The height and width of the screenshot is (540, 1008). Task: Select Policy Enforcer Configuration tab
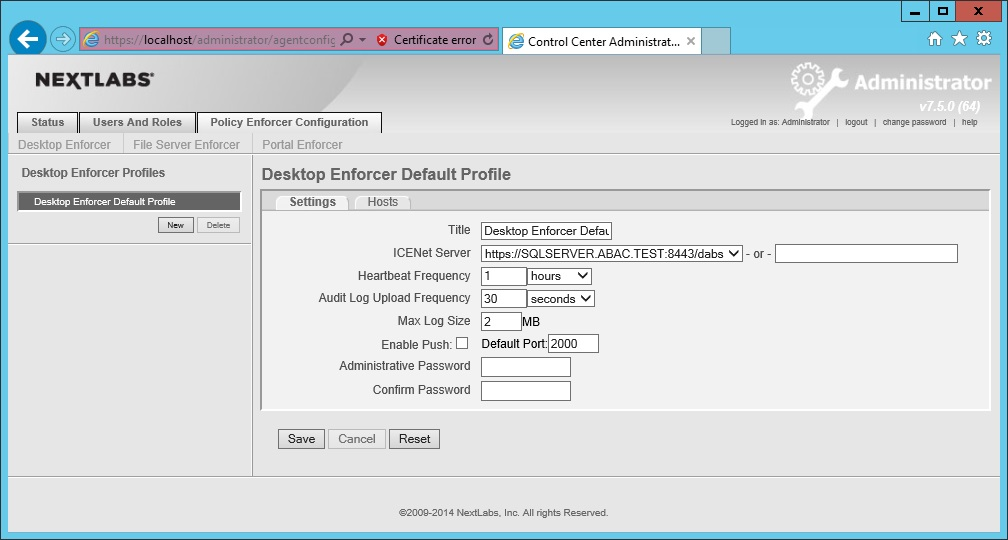pos(289,122)
